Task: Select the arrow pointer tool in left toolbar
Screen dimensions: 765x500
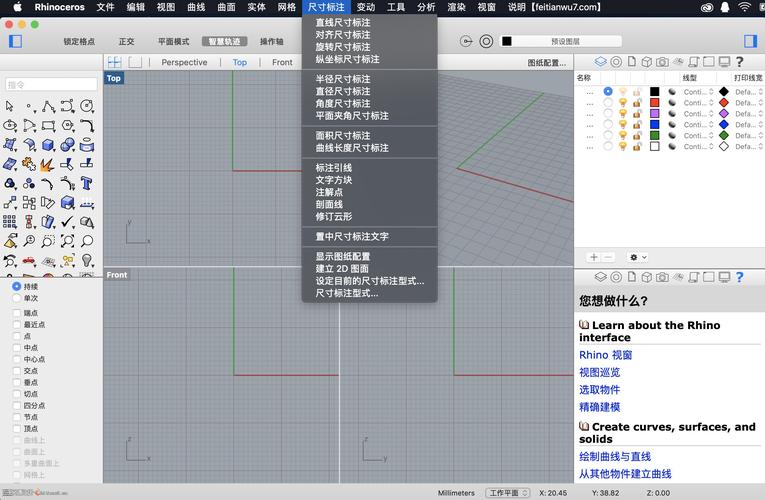Action: pyautogui.click(x=10, y=106)
